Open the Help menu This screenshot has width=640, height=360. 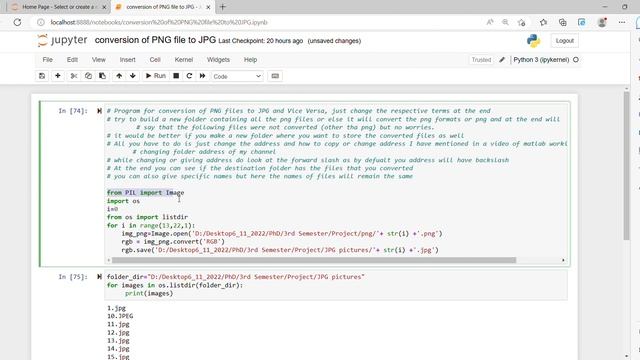[x=251, y=60]
